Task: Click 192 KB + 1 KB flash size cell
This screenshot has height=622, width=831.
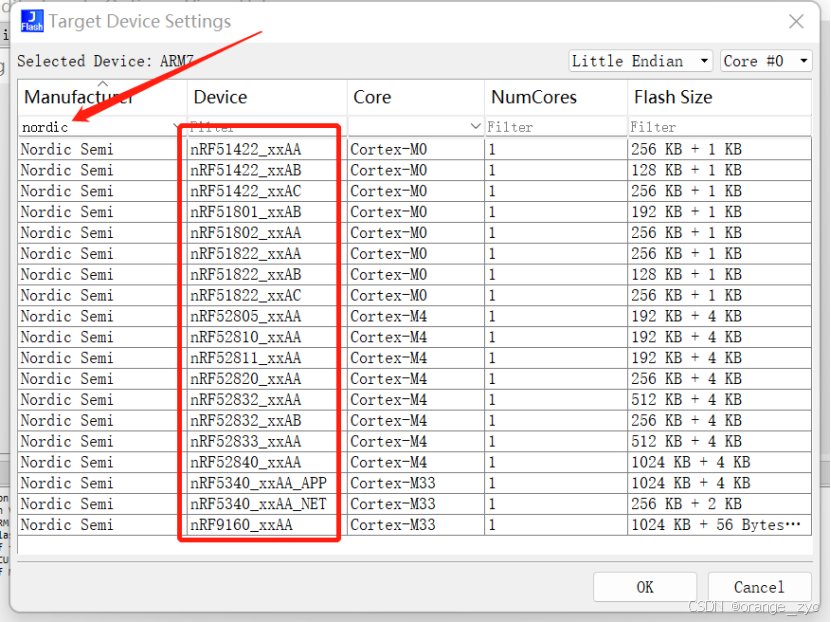Action: (x=686, y=212)
